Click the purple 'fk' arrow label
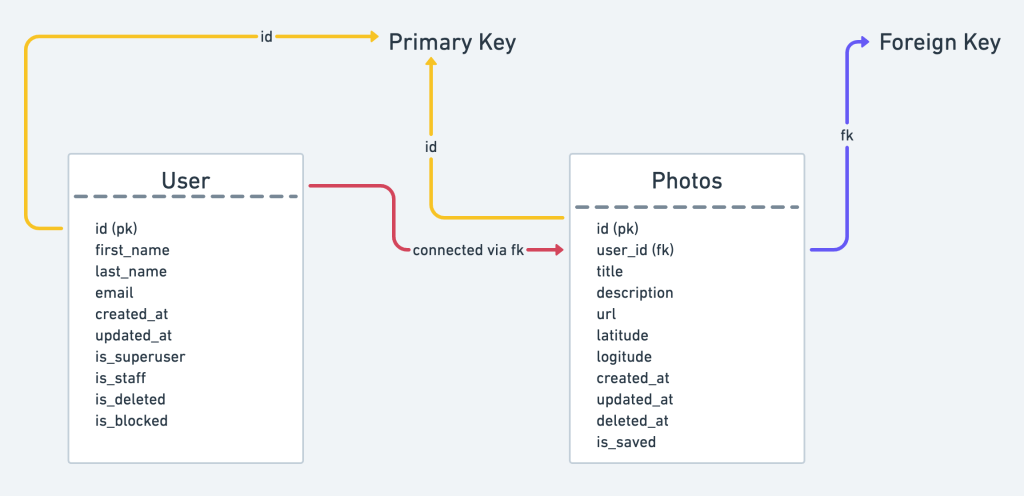 point(847,134)
